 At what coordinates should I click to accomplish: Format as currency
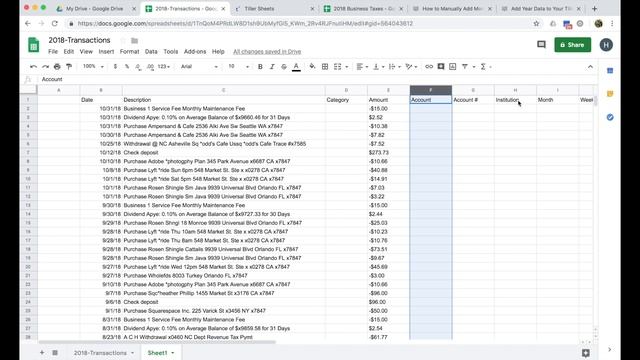pos(115,67)
